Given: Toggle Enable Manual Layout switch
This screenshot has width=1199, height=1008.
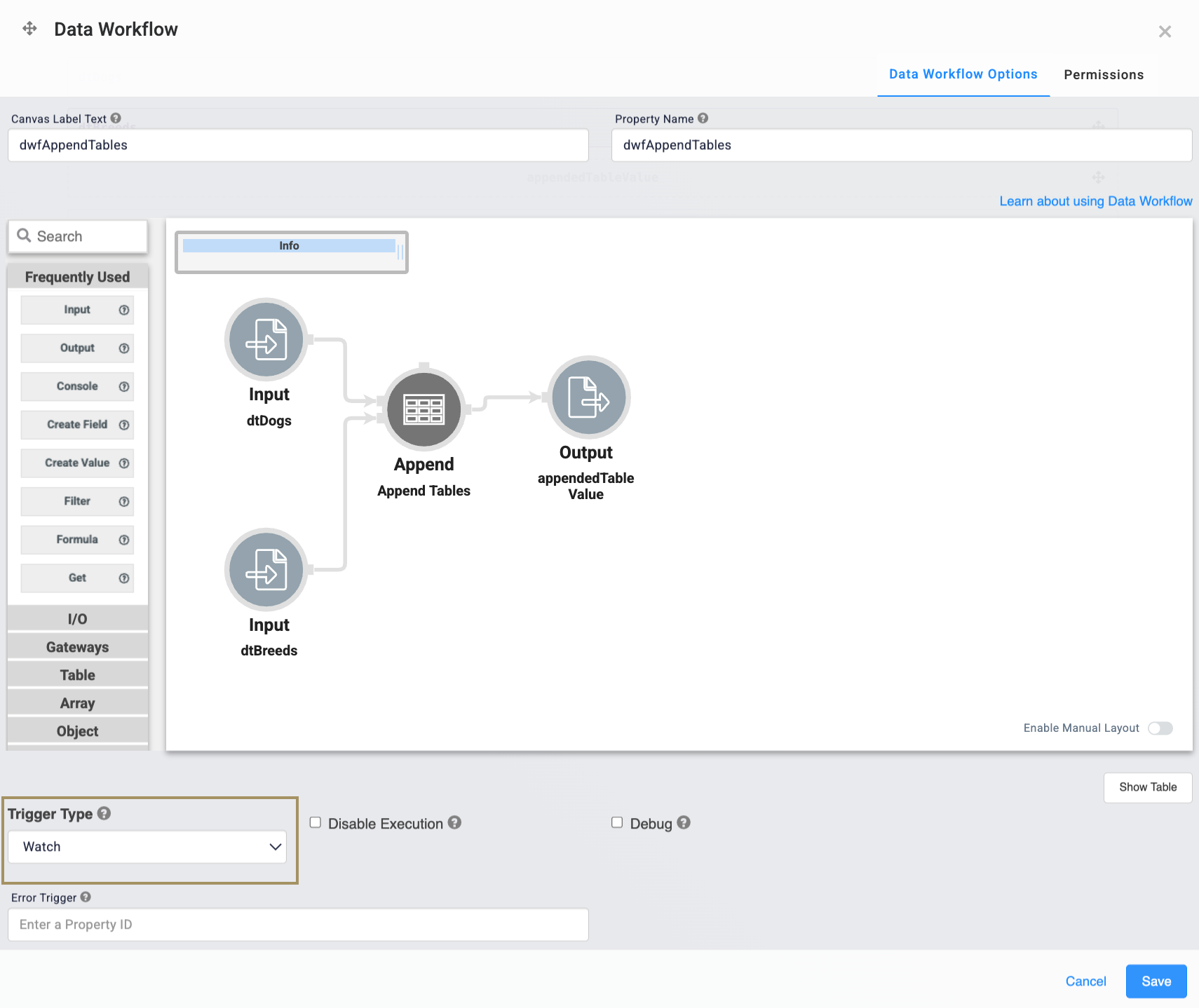Looking at the screenshot, I should click(1160, 728).
